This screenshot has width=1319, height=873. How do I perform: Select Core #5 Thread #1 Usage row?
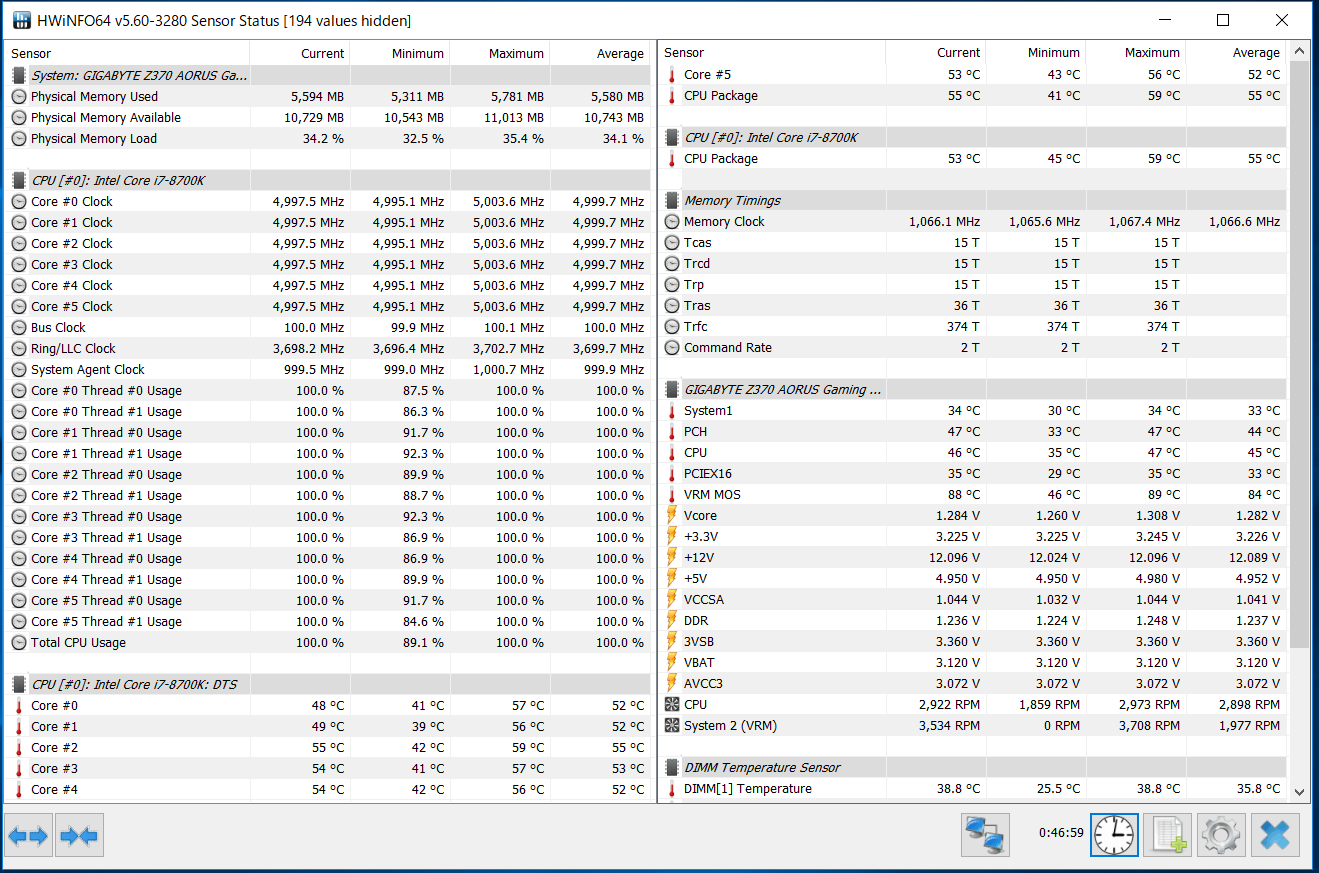(x=328, y=621)
